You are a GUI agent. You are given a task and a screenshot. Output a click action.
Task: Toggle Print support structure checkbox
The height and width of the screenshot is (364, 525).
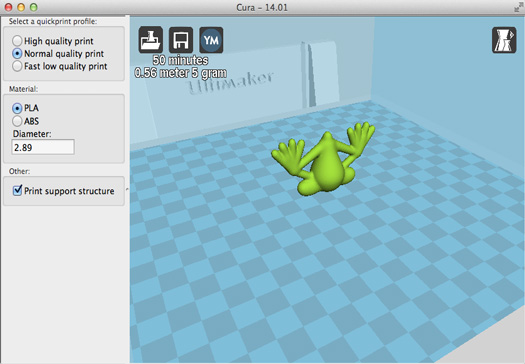tap(17, 191)
